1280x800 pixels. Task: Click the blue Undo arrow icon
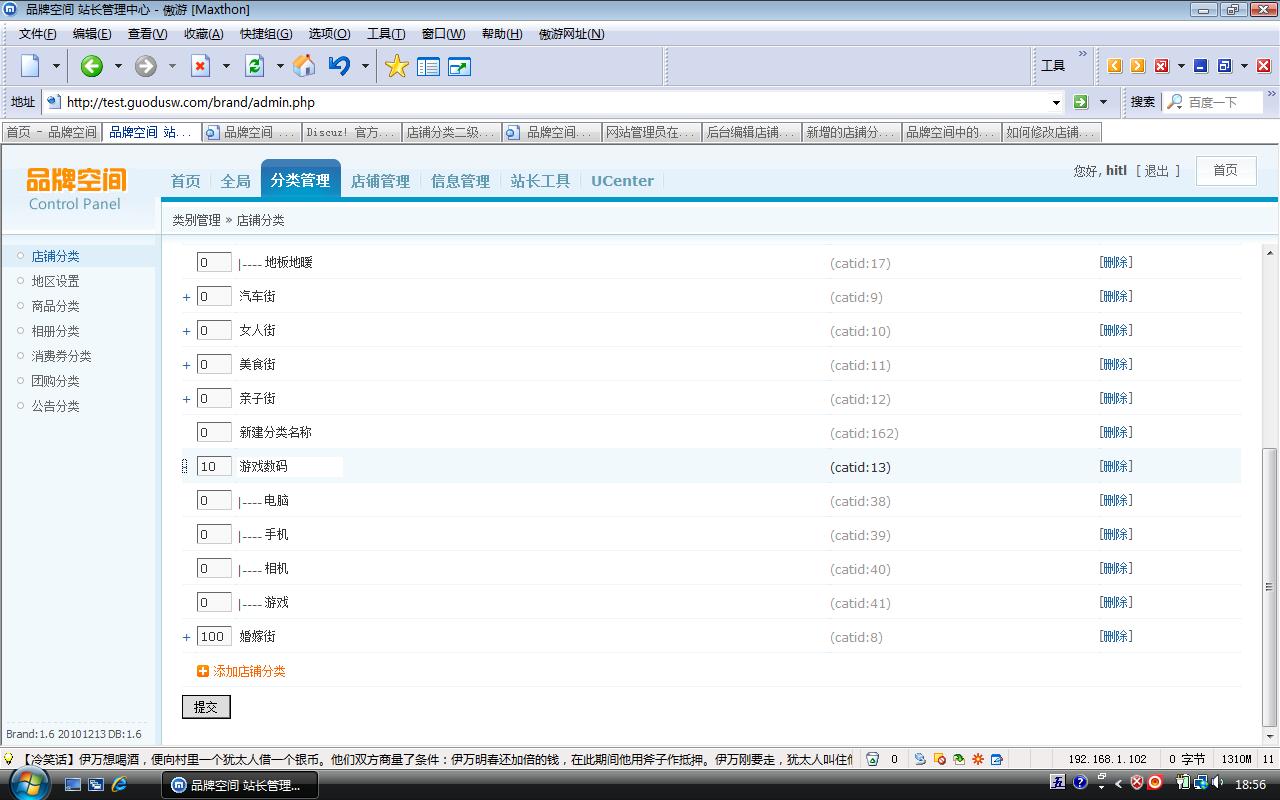point(339,66)
